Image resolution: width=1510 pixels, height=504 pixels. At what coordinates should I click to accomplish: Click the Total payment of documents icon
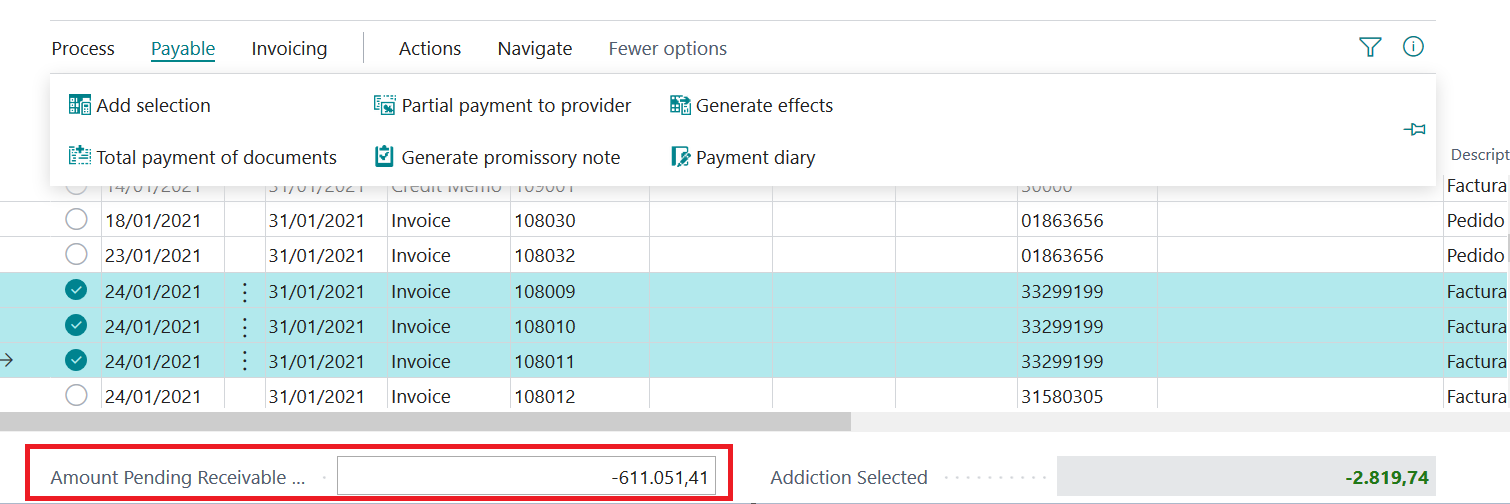pyautogui.click(x=79, y=156)
